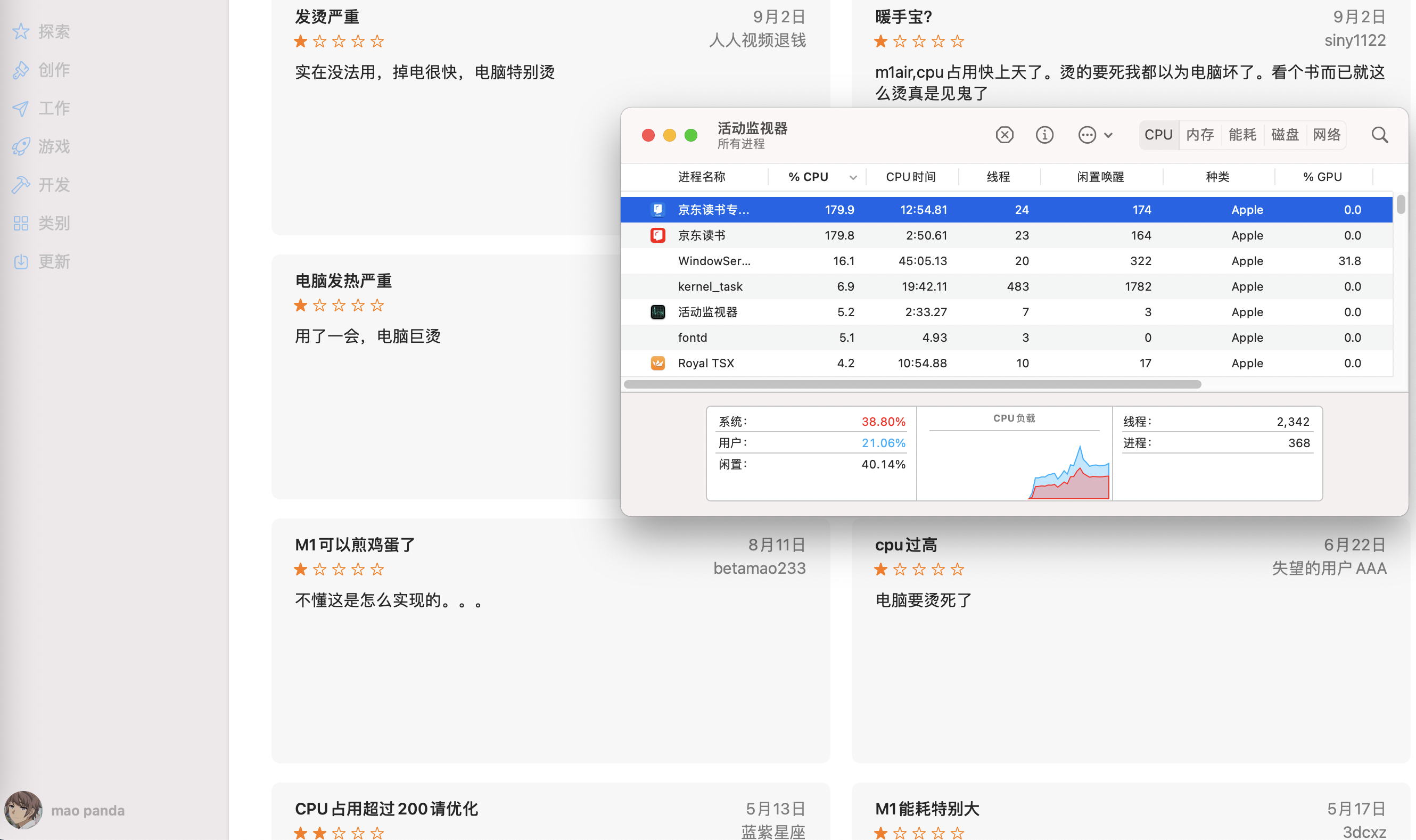
Task: Open the process info (i) icon
Action: (x=1044, y=135)
